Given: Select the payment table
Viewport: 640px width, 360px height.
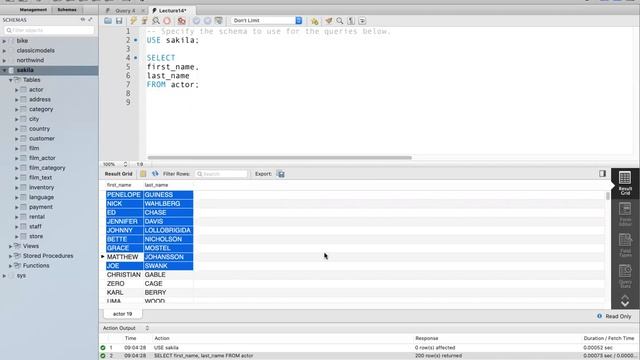Looking at the screenshot, I should (40, 207).
